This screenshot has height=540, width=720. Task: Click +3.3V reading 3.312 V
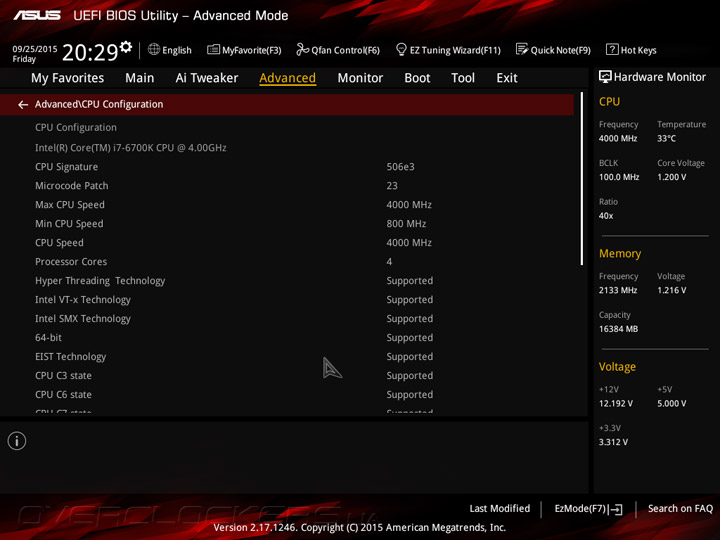click(x=613, y=442)
